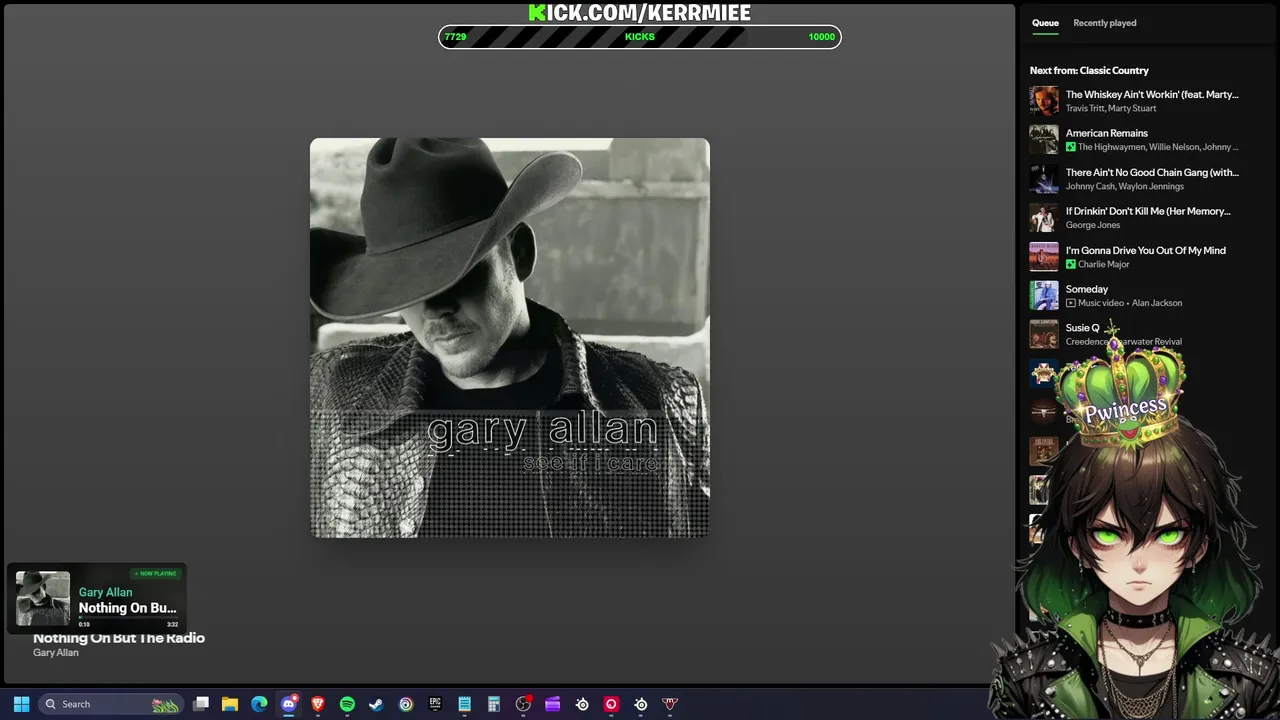Open Discord from the taskbar

(289, 704)
